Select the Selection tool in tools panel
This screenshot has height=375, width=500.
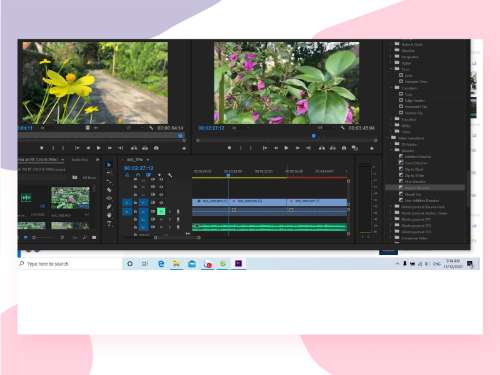pos(109,164)
